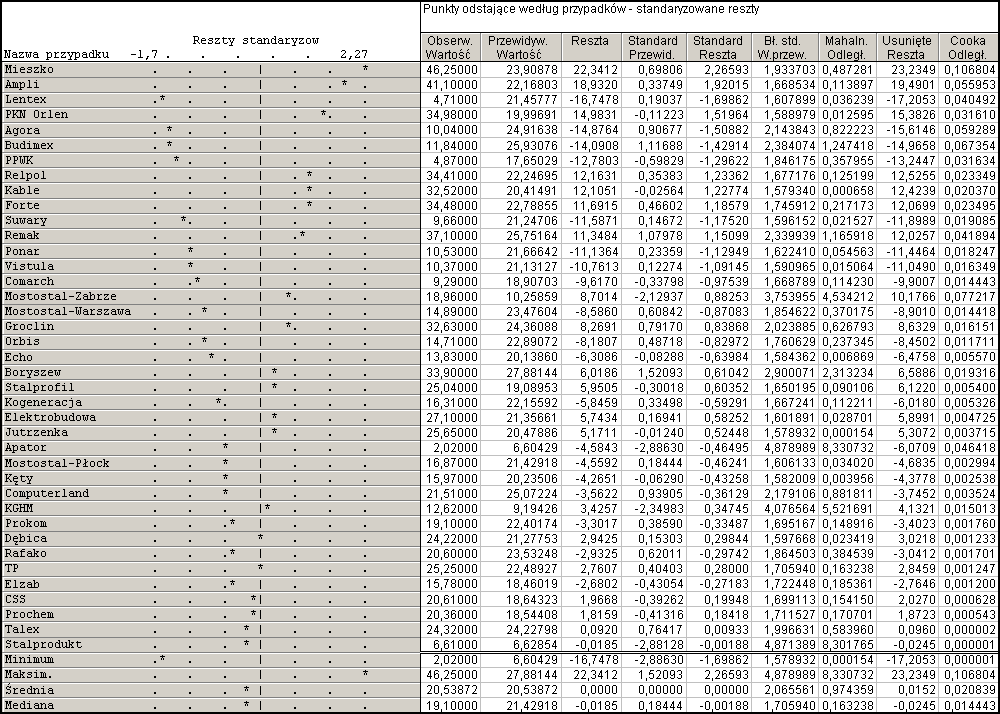Click the Standard Reszta column header
The image size is (1000, 714).
[717, 48]
